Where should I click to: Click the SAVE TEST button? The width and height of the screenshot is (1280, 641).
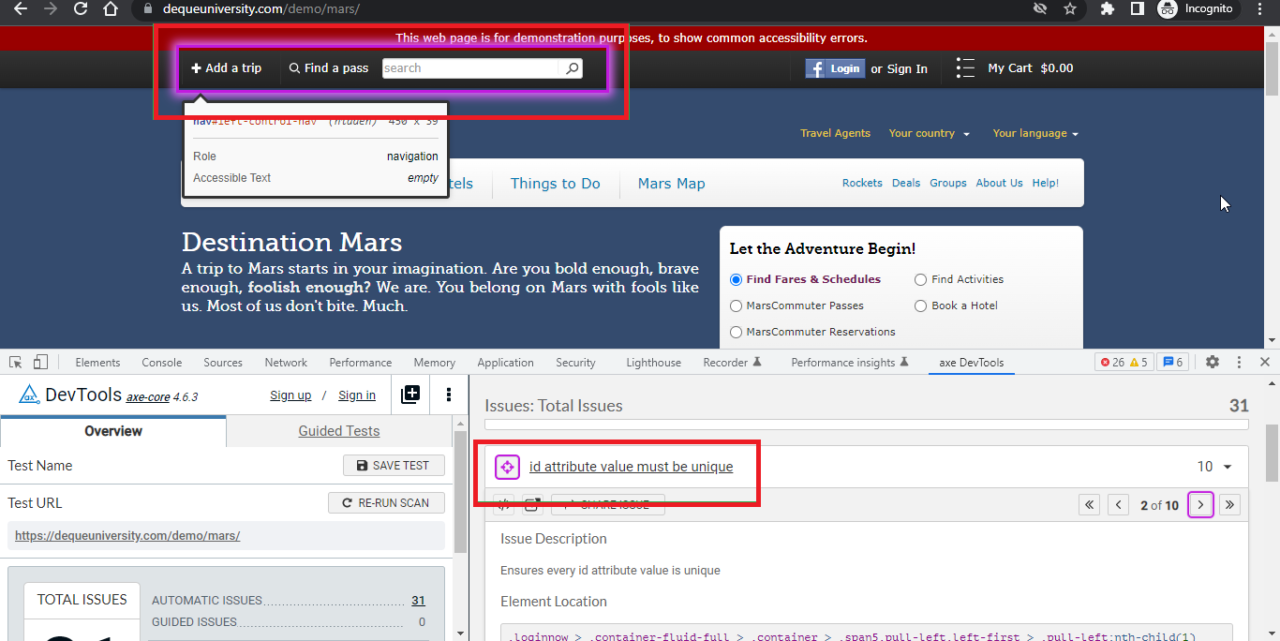click(393, 466)
